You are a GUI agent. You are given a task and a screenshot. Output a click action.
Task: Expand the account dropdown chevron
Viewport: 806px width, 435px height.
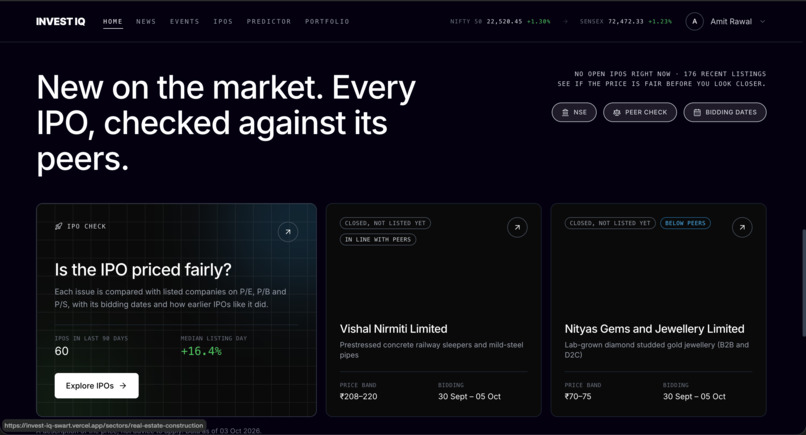pos(763,22)
